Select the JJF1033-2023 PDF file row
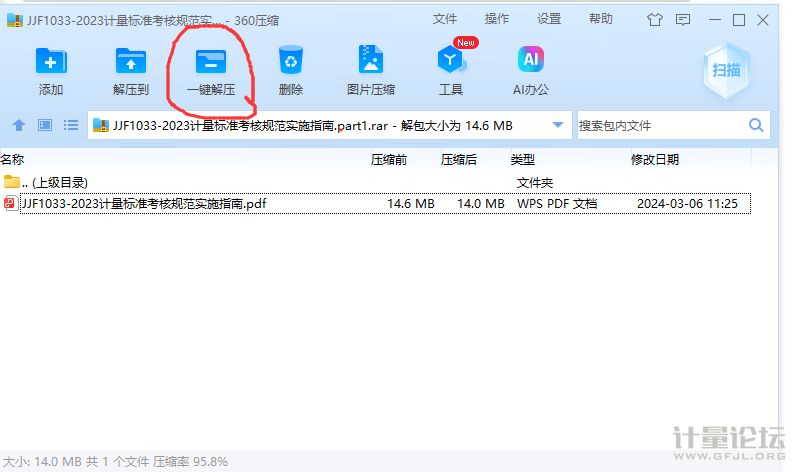 (144, 203)
